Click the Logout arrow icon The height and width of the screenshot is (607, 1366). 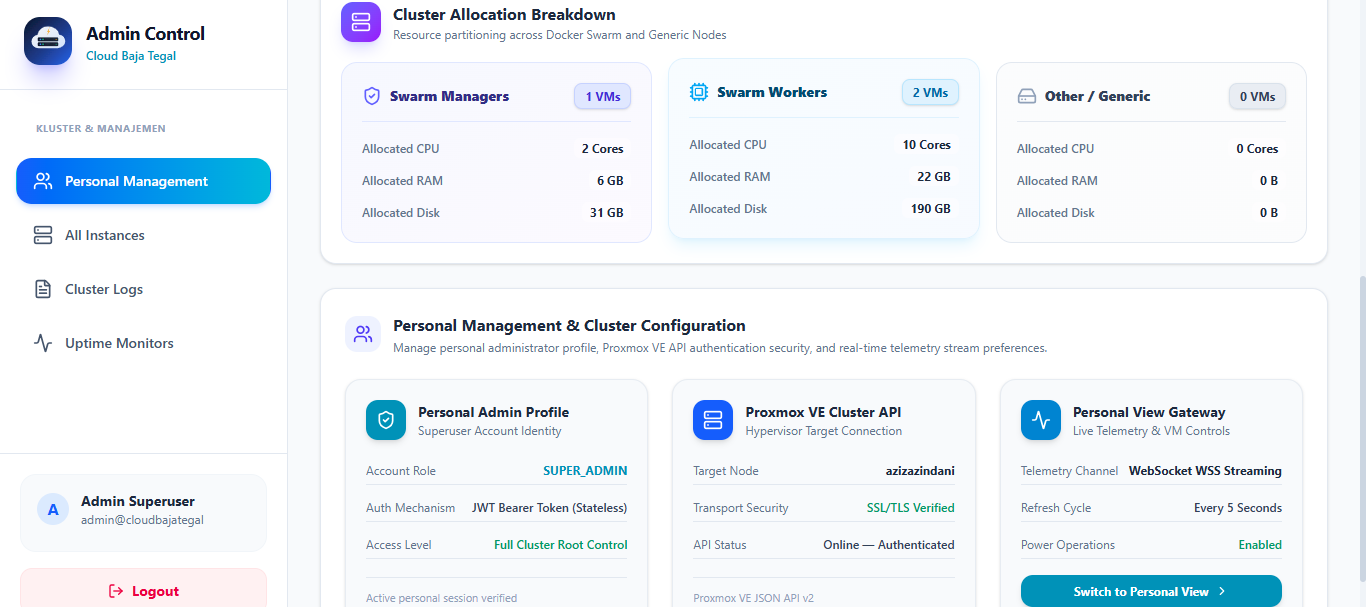(x=116, y=591)
